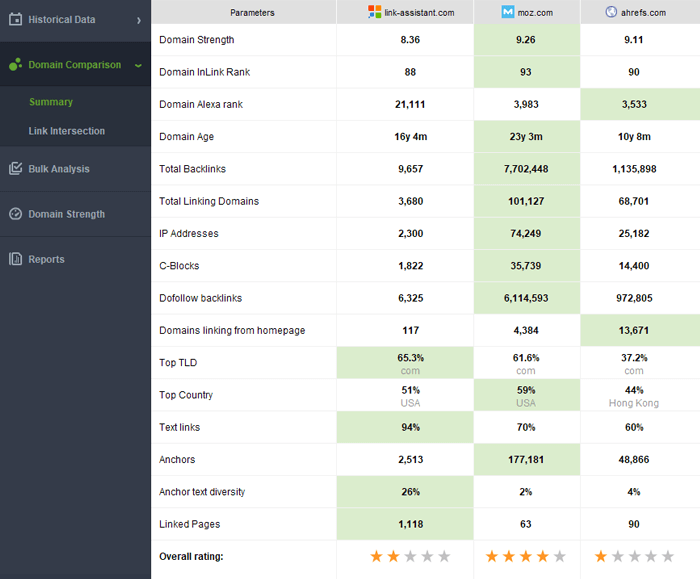The image size is (700, 579).
Task: Click the Historical Data calendar icon
Action: [16, 20]
